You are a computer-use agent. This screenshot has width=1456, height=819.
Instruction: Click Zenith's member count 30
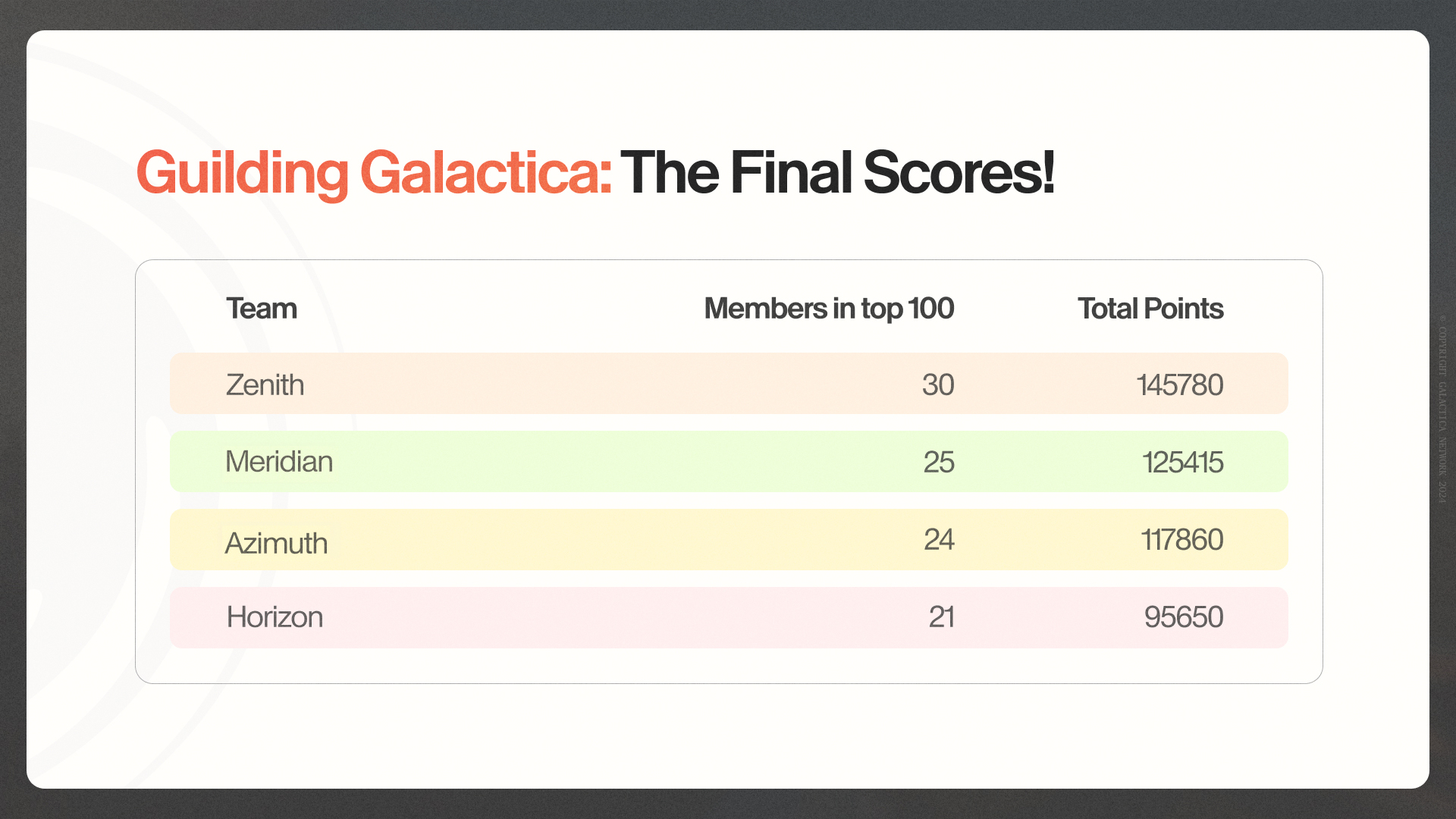[938, 384]
